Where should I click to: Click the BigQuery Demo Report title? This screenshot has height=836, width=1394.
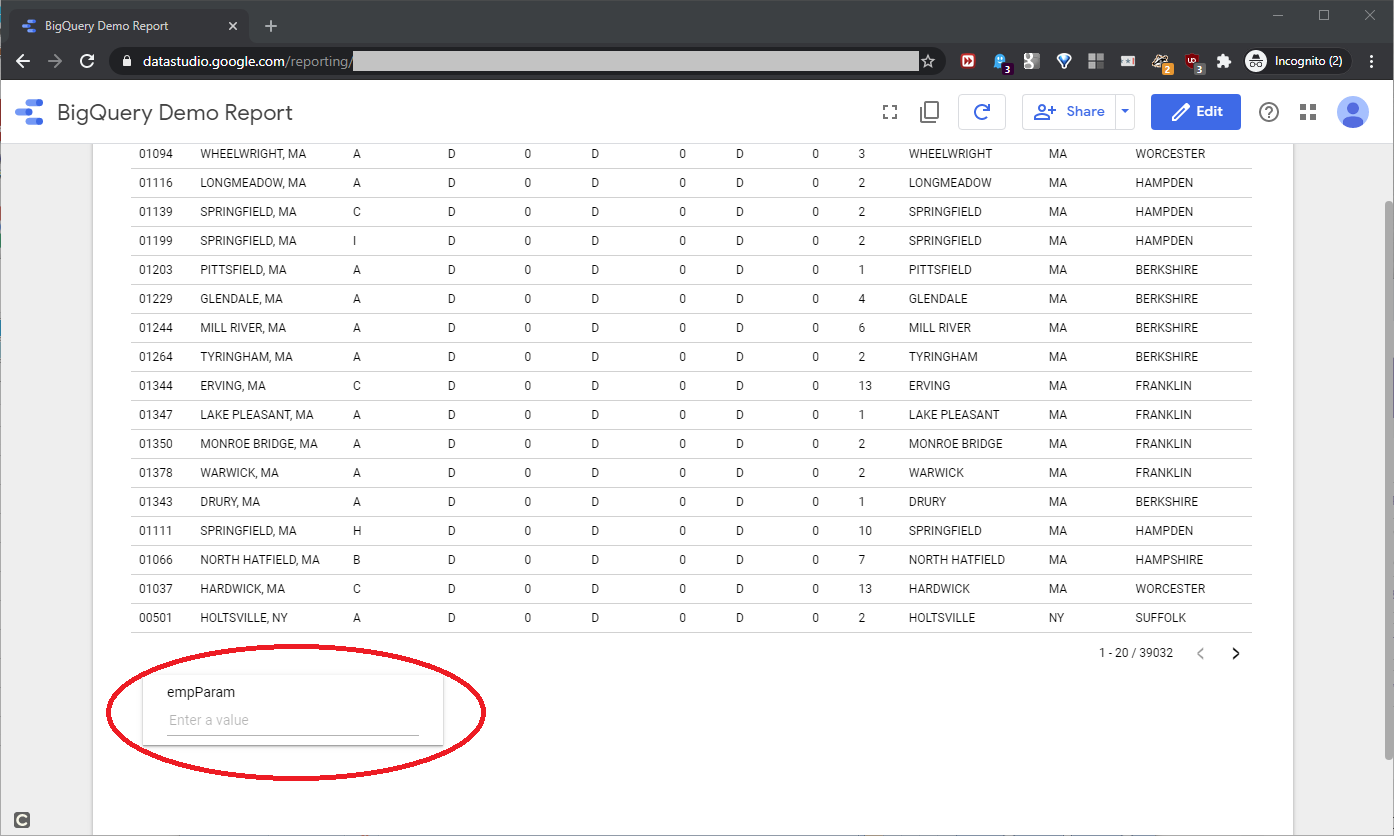point(175,112)
